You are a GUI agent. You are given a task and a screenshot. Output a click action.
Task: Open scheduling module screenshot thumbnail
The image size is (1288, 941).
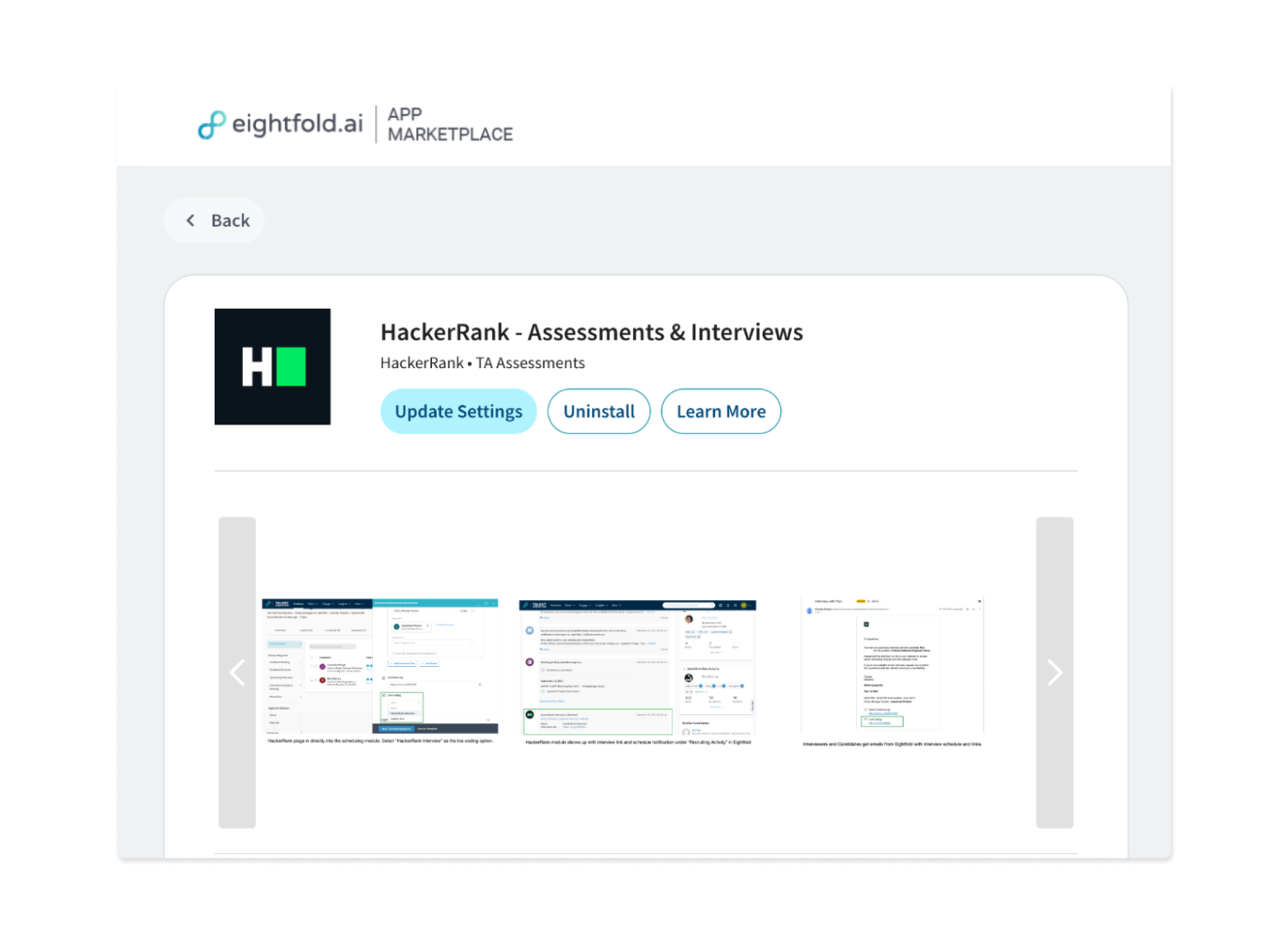coord(380,672)
